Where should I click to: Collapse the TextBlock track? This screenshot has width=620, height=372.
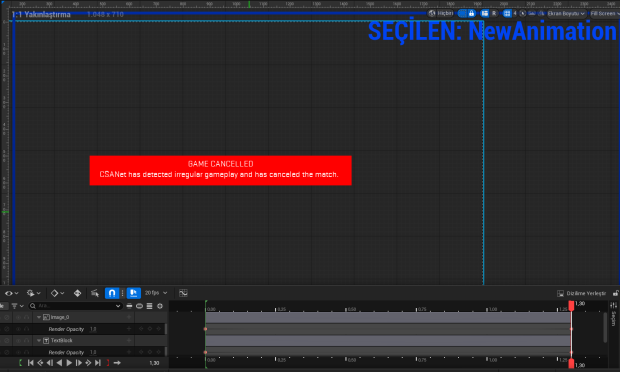39,340
